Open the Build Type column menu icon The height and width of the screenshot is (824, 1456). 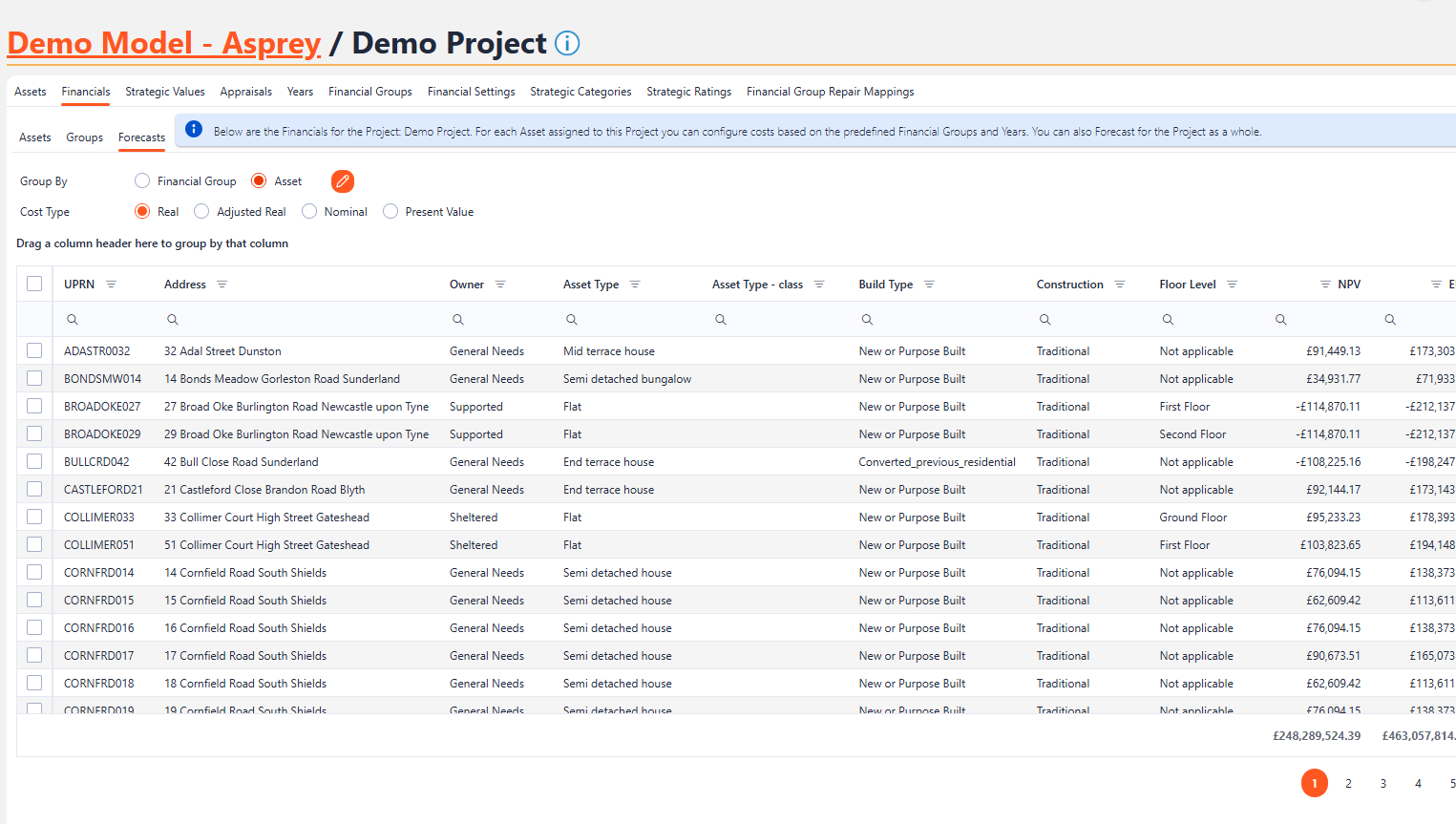(929, 285)
